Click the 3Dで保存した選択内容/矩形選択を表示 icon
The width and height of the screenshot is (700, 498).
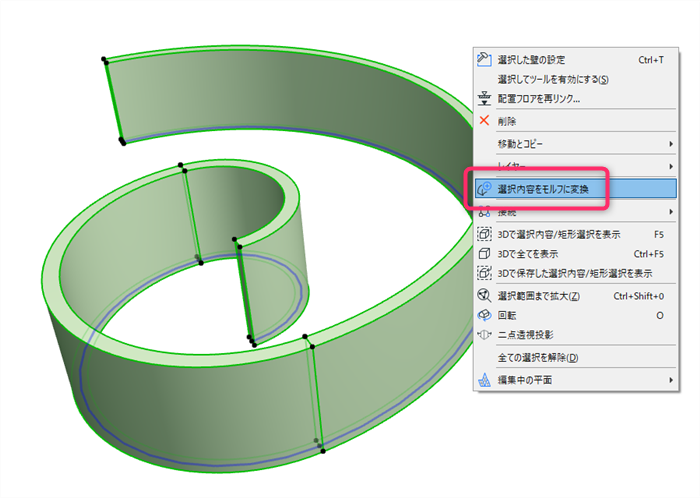(x=484, y=273)
